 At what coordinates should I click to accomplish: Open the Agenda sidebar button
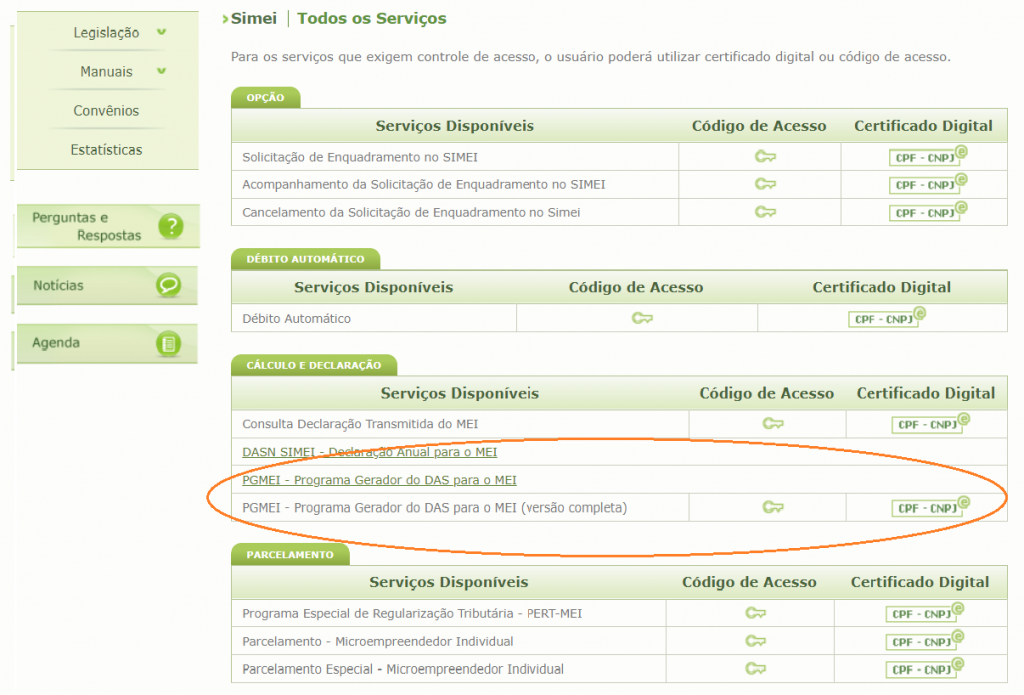click(x=108, y=344)
